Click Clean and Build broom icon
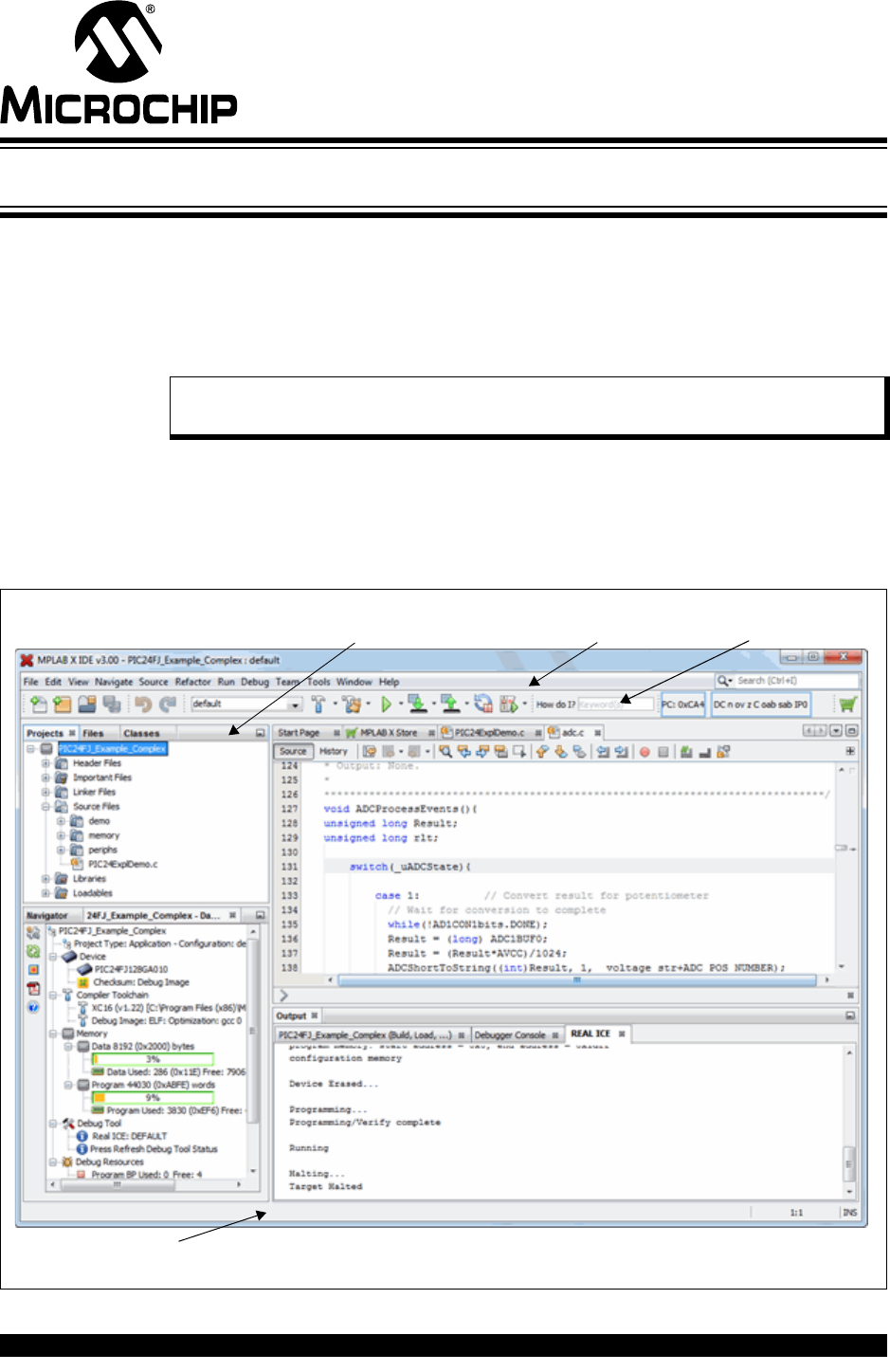Viewport: 890px width, 1372px height. tap(352, 704)
